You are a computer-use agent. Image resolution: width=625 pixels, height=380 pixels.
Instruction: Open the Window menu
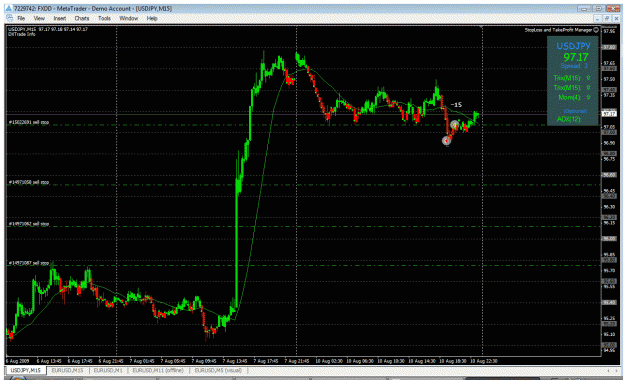click(x=128, y=18)
